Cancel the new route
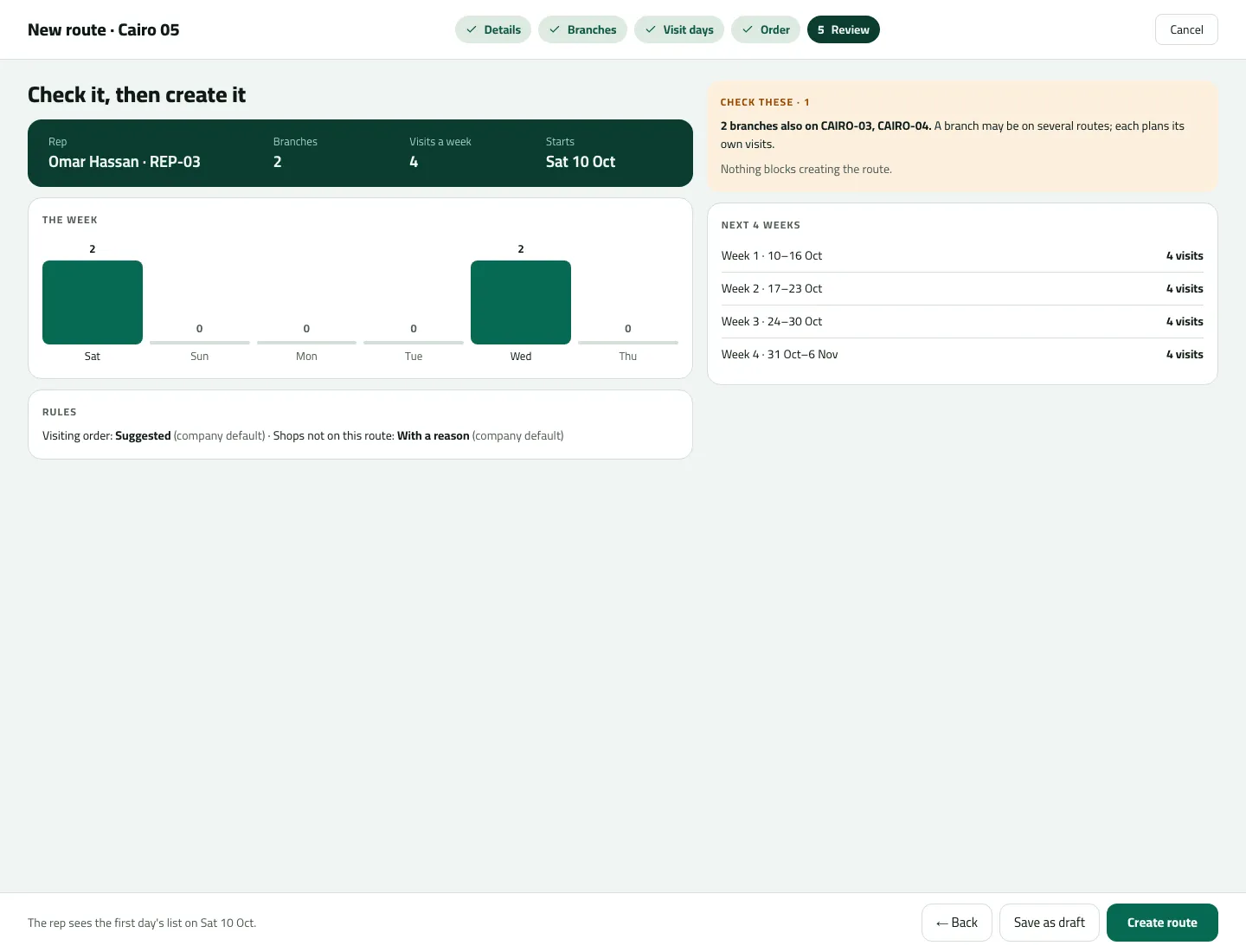 [x=1186, y=29]
